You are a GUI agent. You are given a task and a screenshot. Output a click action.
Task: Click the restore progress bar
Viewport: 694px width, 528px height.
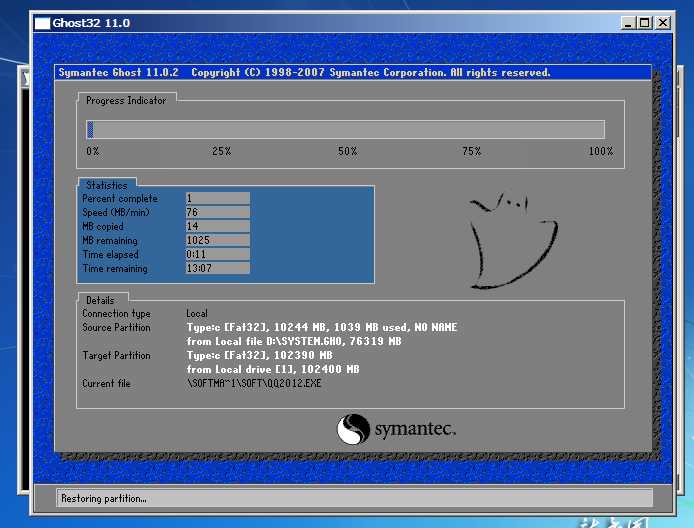346,129
